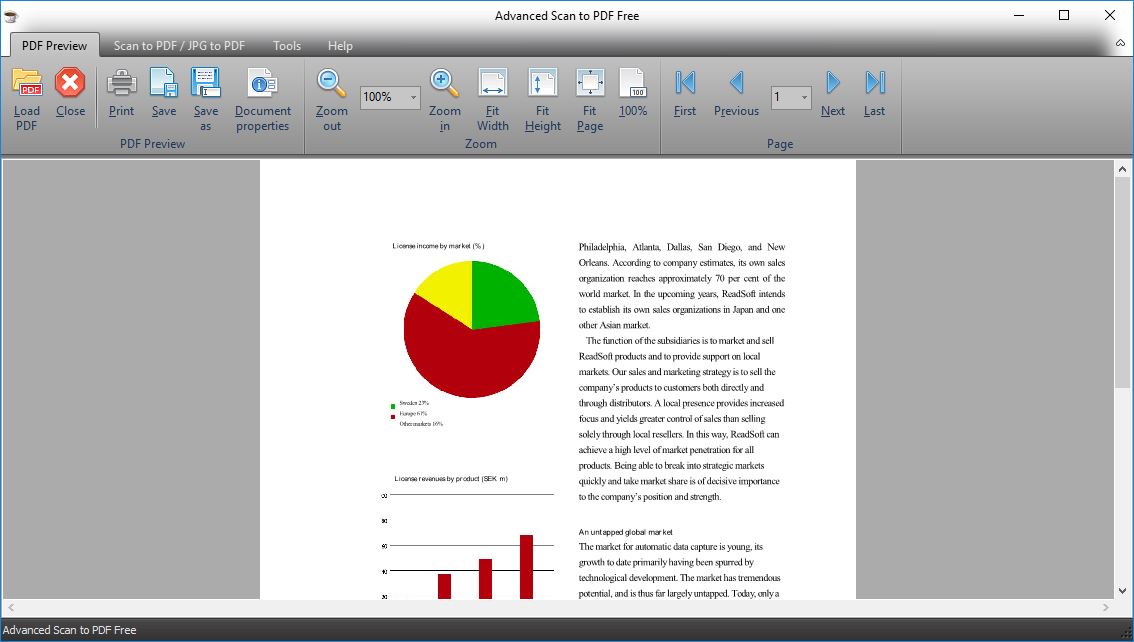Switch to PDF Preview tab
Image resolution: width=1134 pixels, height=642 pixels.
pos(54,46)
